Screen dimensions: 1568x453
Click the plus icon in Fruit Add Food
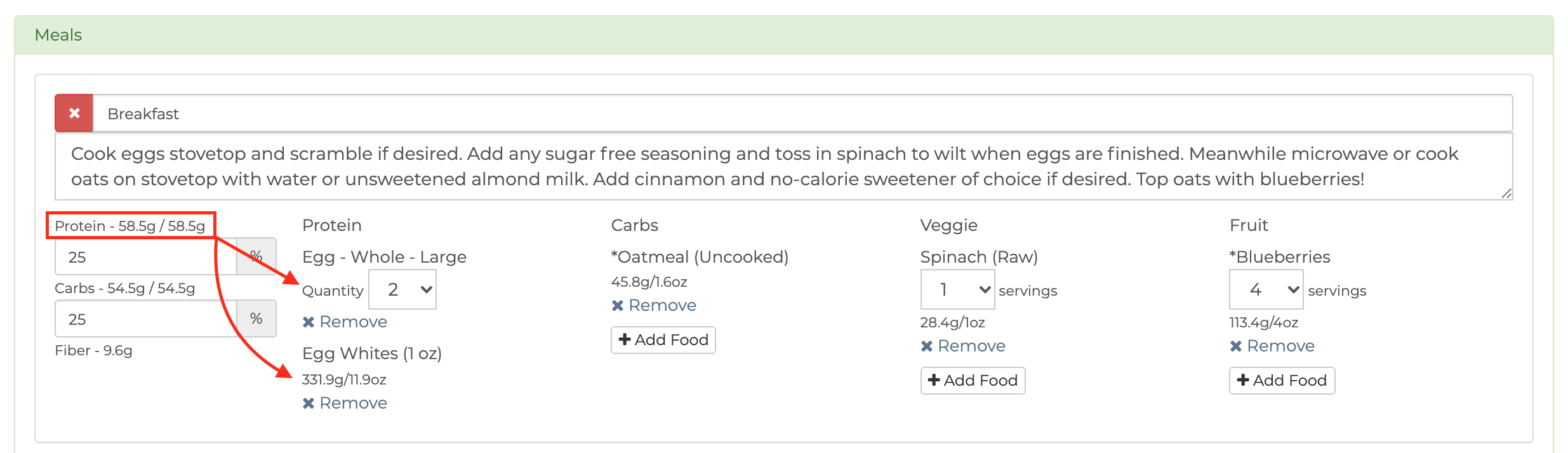(x=1243, y=380)
